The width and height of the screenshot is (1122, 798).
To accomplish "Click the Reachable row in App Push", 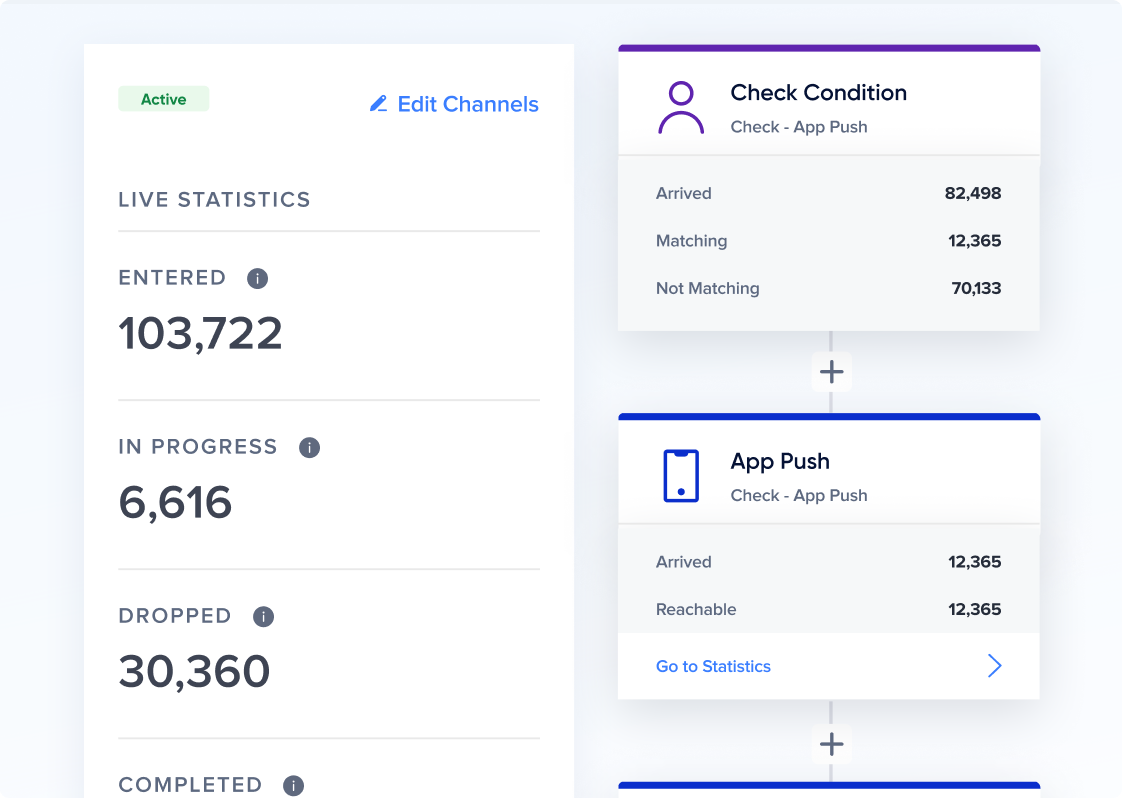I will (x=828, y=609).
